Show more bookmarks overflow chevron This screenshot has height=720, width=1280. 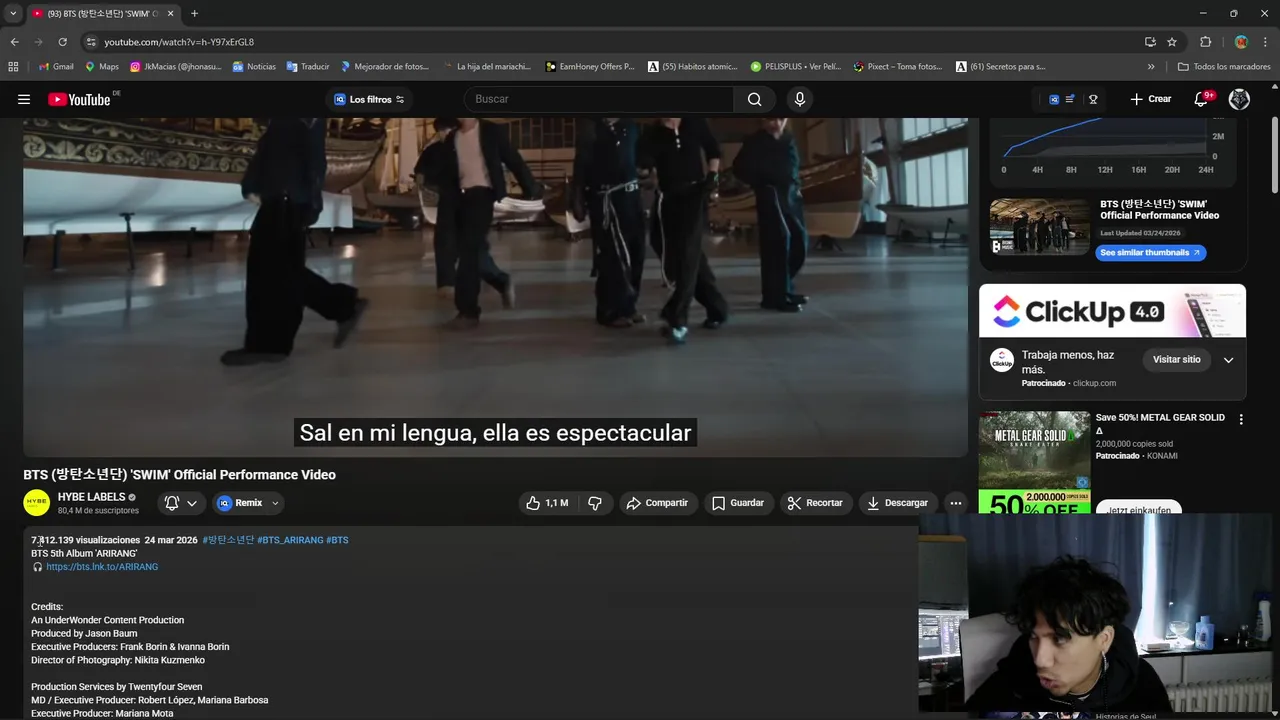tap(1151, 67)
